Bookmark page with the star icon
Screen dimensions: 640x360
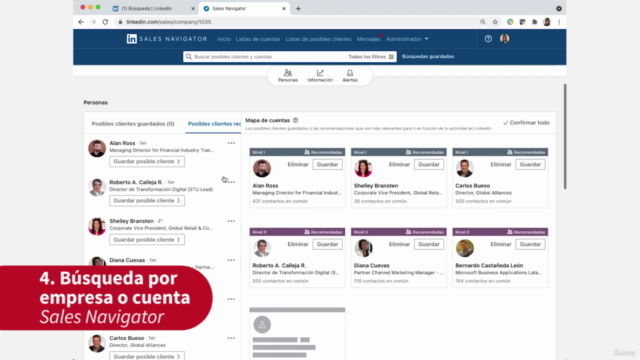tap(495, 22)
